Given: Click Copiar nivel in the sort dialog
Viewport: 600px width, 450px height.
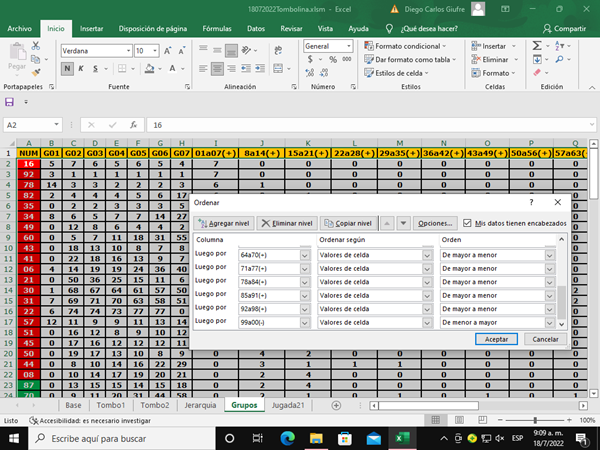Looking at the screenshot, I should [x=349, y=223].
